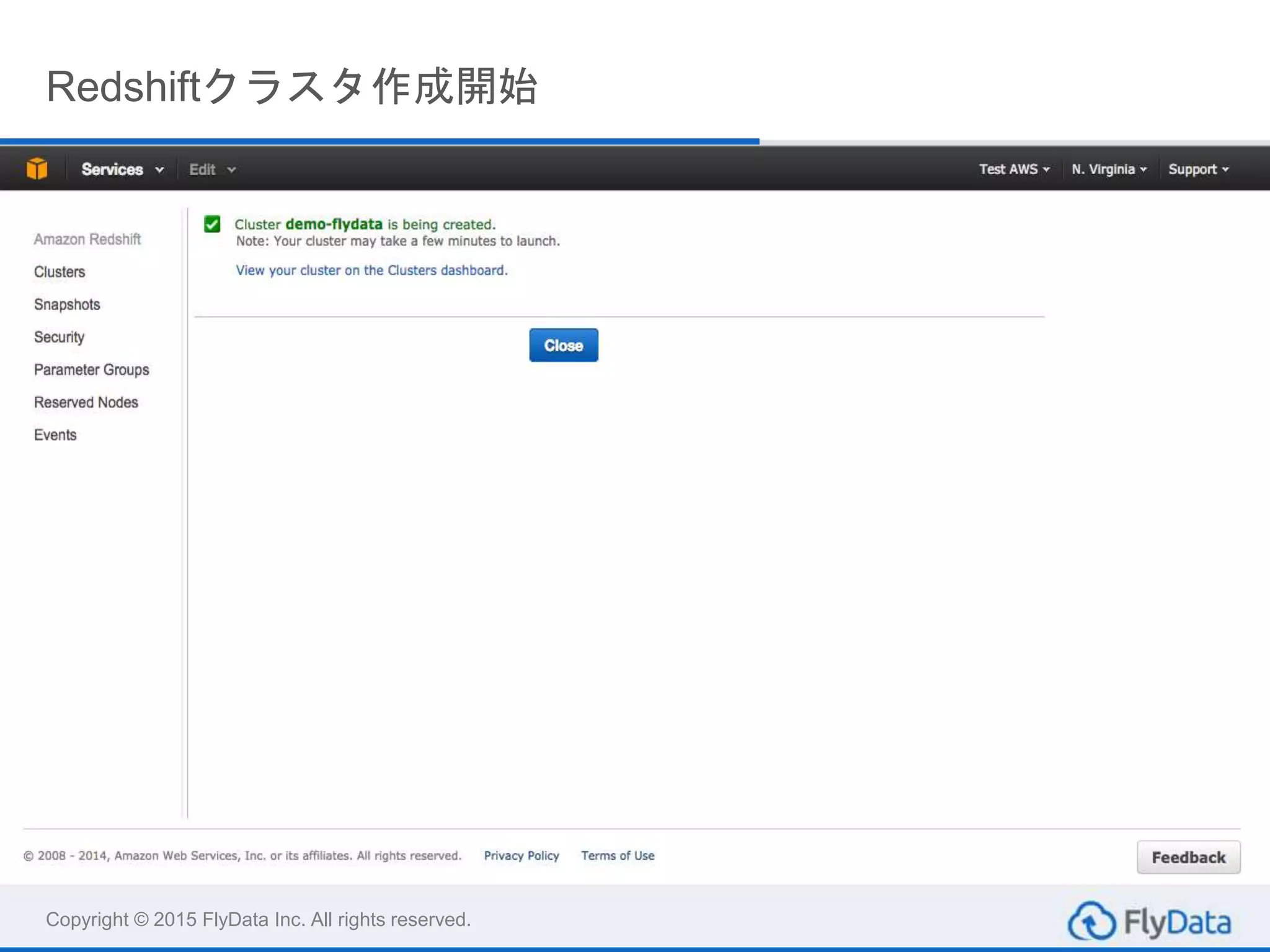This screenshot has height=952, width=1270.
Task: Open the Support dropdown menu
Action: (1198, 169)
